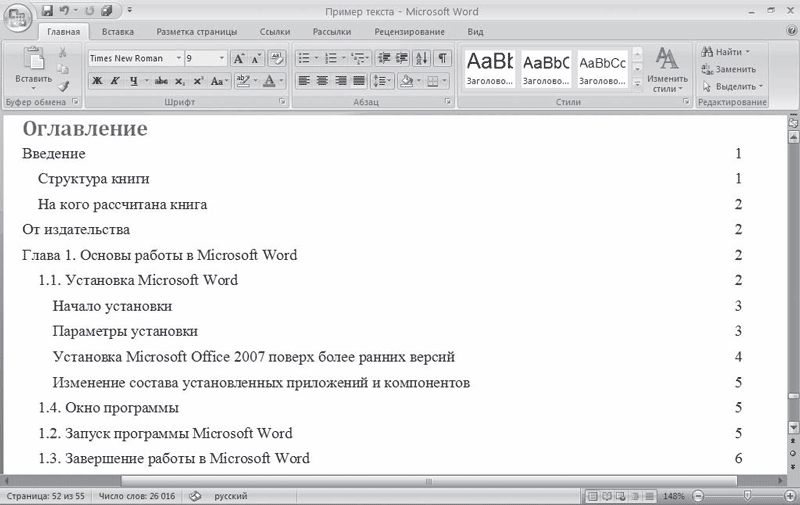Activate the Format Painter brush

[63, 86]
